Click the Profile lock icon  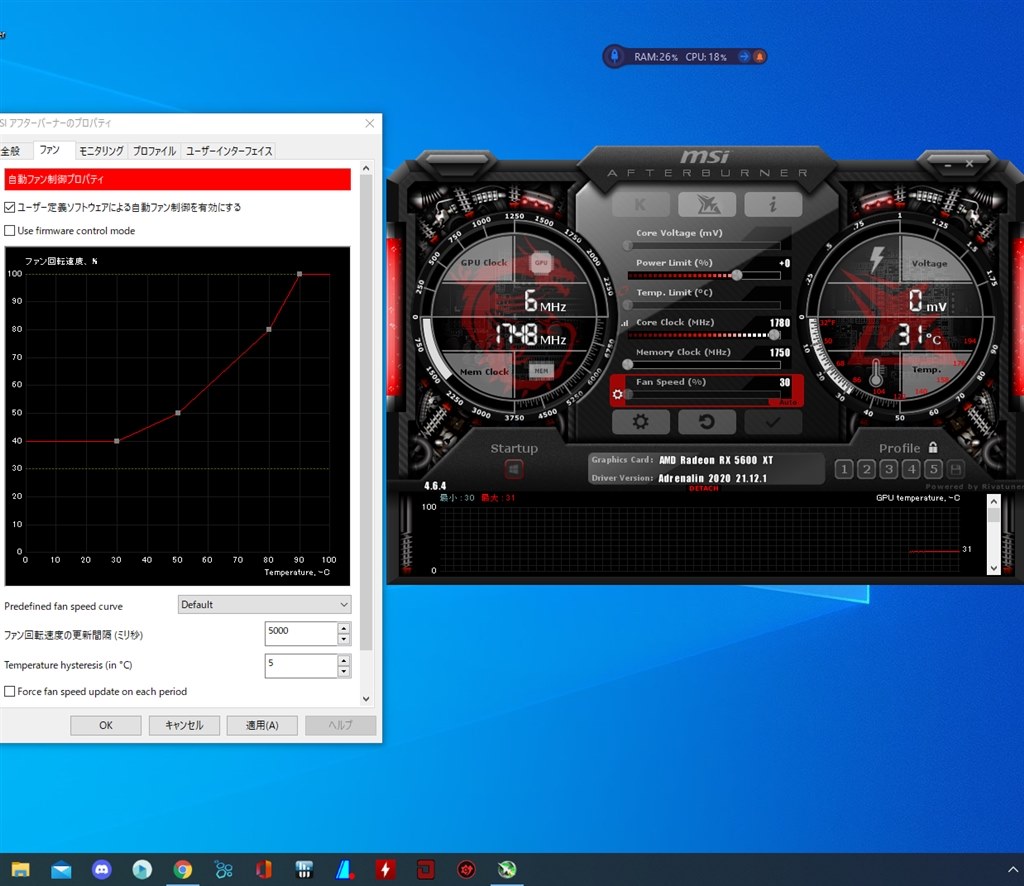click(933, 447)
